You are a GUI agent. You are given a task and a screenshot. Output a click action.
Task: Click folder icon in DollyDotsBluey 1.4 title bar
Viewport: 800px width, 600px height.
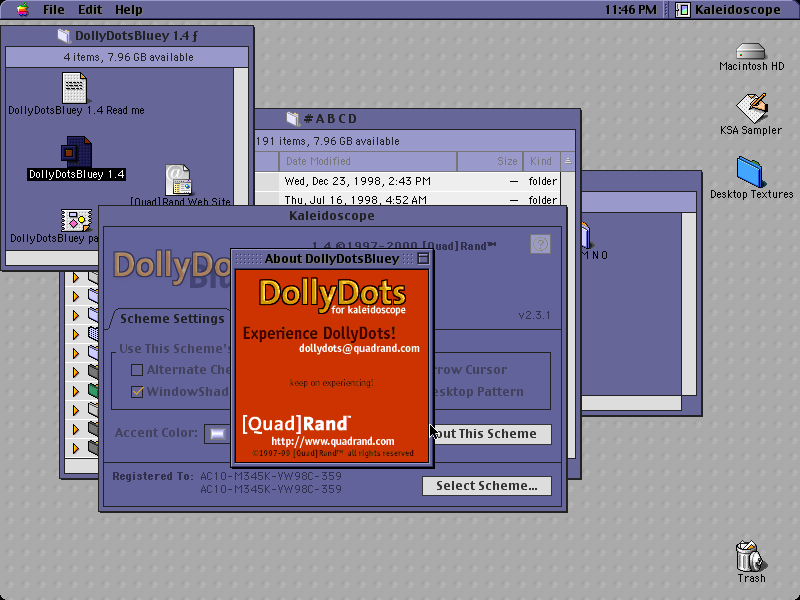[64, 35]
